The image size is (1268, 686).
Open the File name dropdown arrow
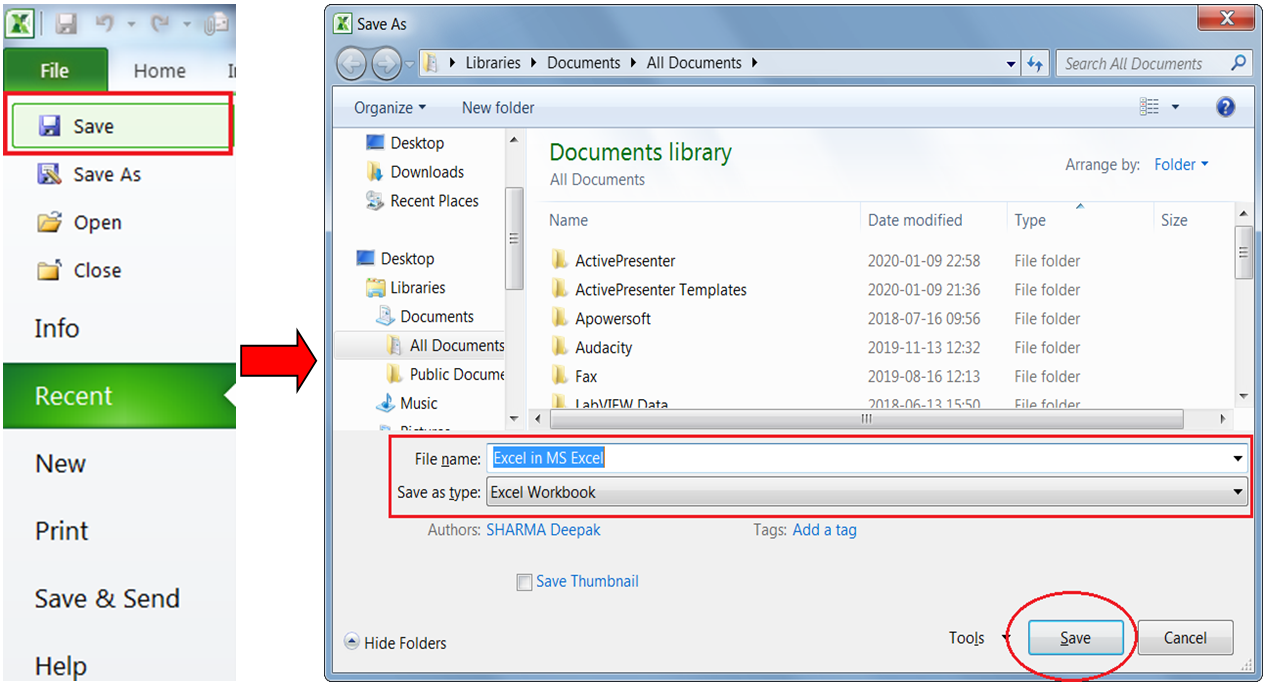[1239, 458]
